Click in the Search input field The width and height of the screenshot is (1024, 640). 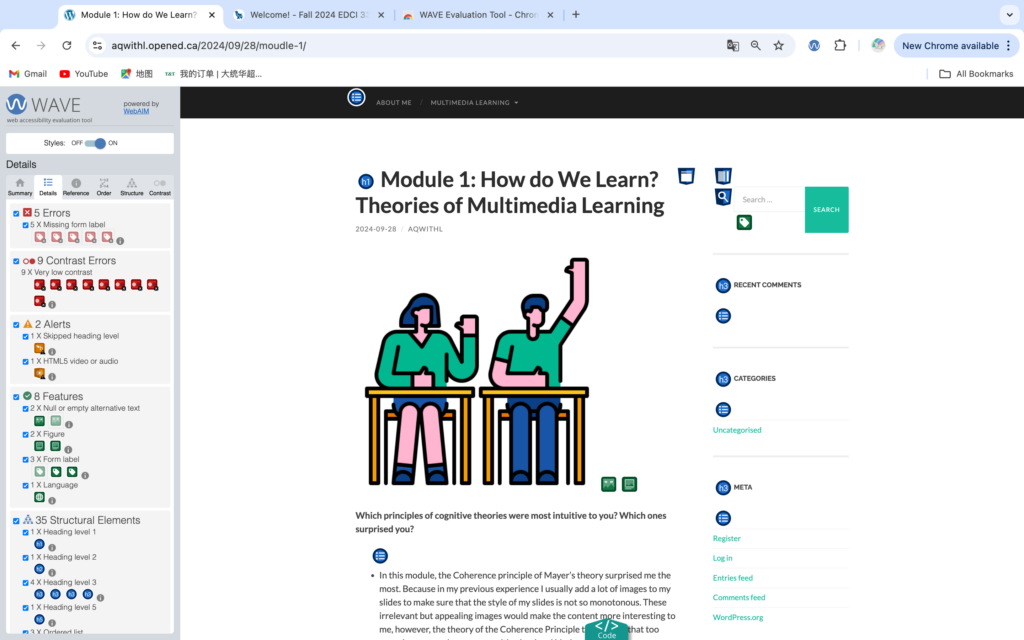[769, 200]
